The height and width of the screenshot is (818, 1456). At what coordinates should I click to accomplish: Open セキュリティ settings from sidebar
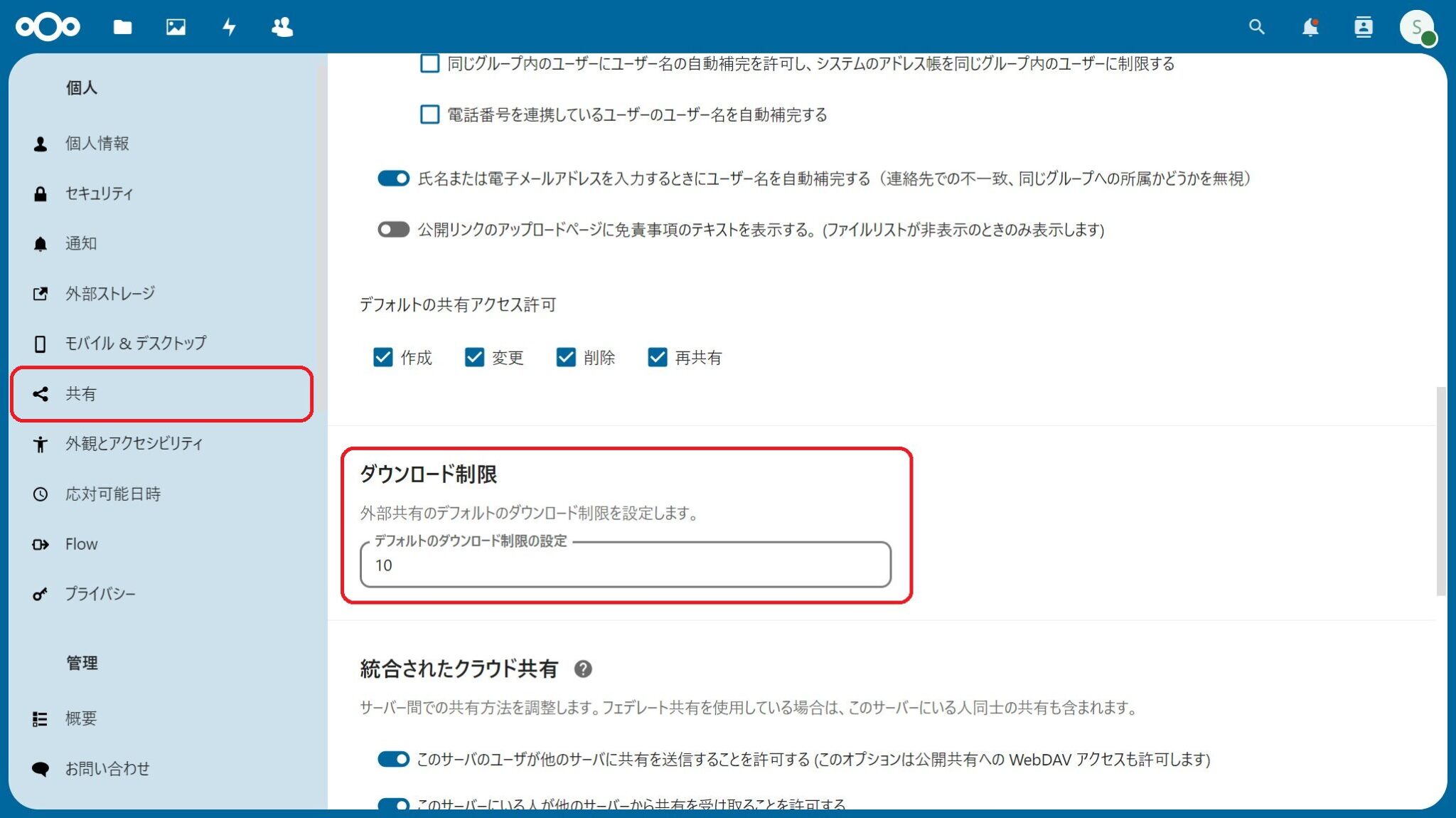tap(98, 193)
